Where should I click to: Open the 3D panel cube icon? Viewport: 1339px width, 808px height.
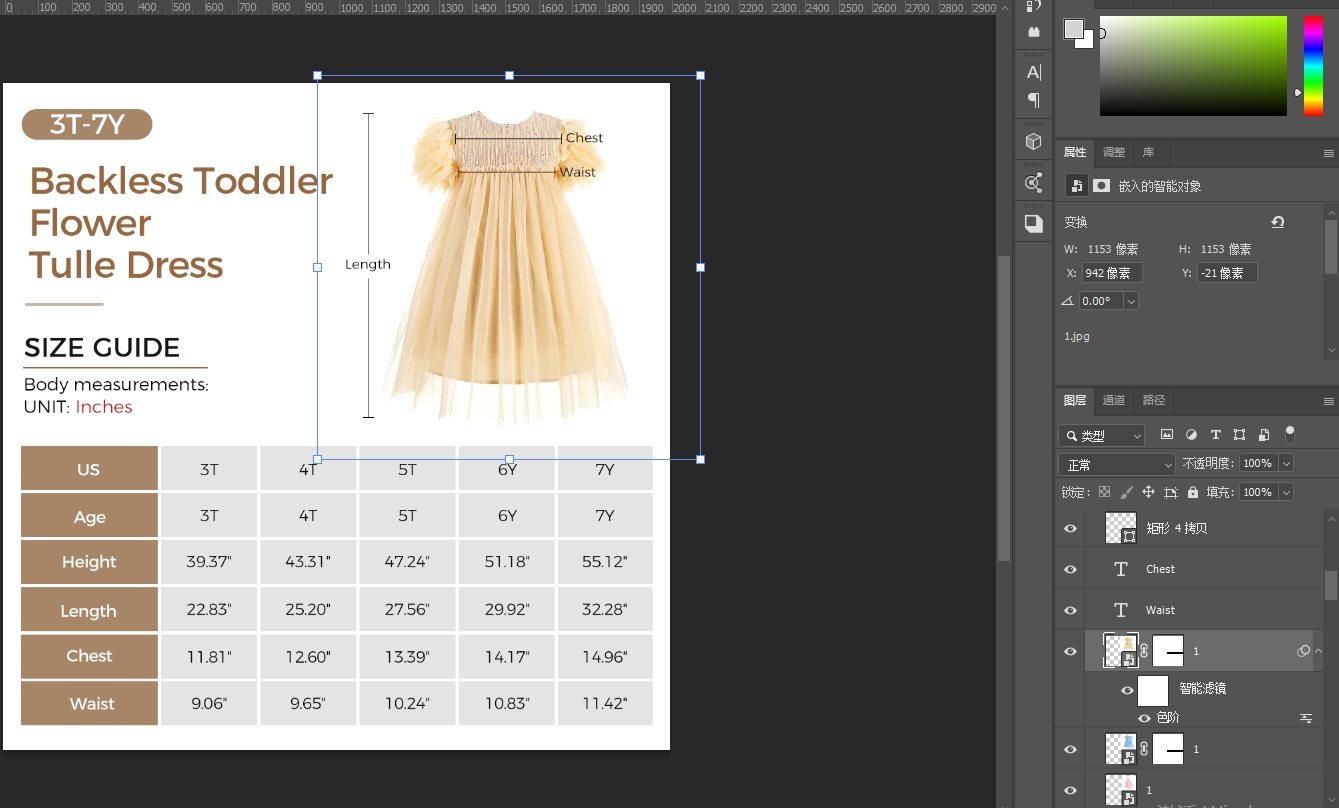coord(1034,142)
